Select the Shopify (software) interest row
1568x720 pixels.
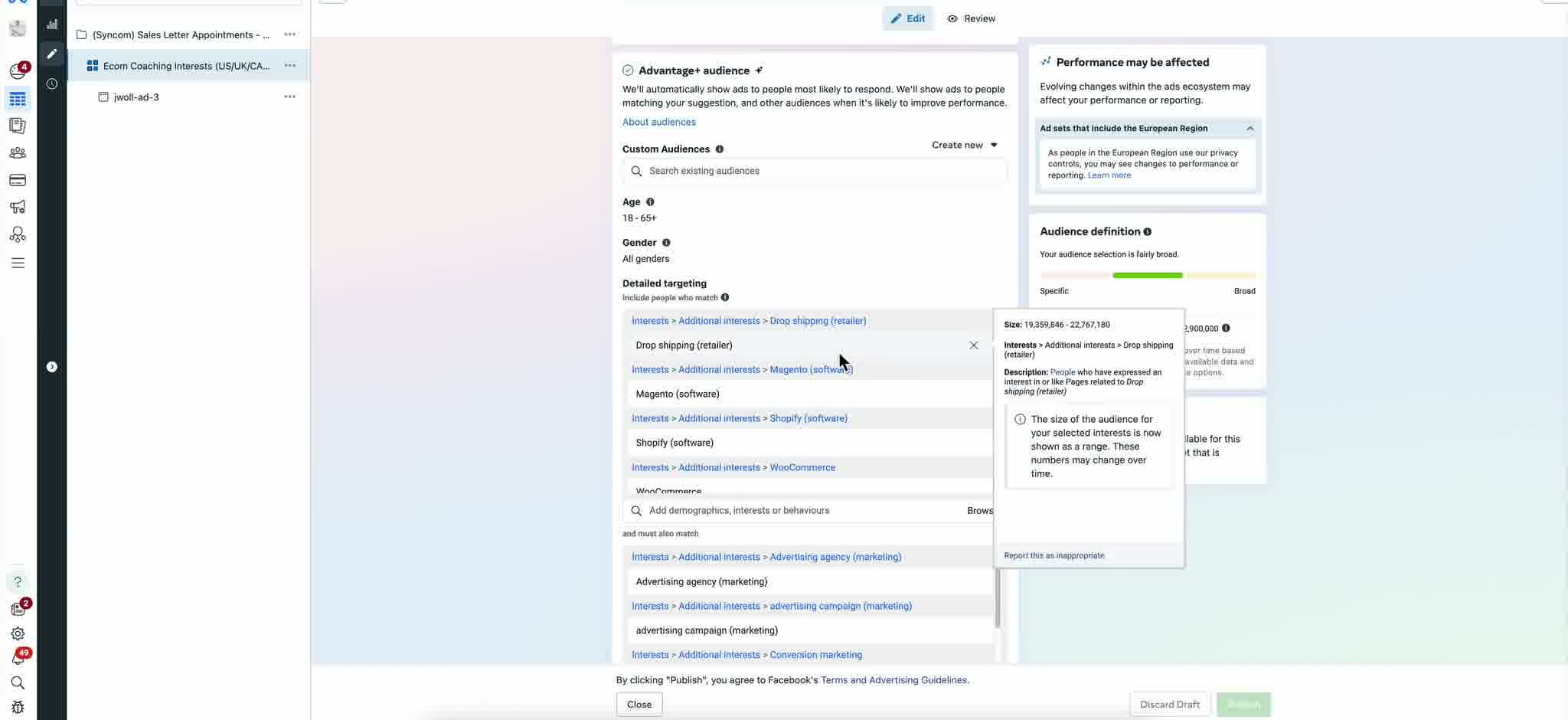click(810, 443)
